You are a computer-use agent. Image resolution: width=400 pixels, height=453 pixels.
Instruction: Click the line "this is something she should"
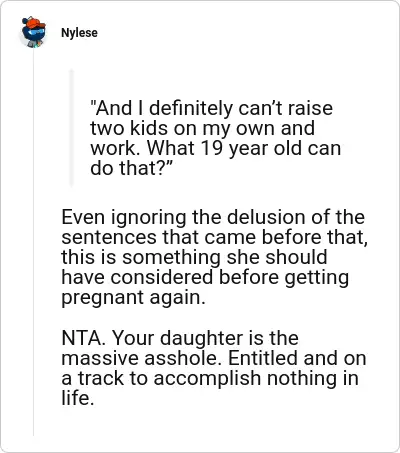[x=194, y=257]
